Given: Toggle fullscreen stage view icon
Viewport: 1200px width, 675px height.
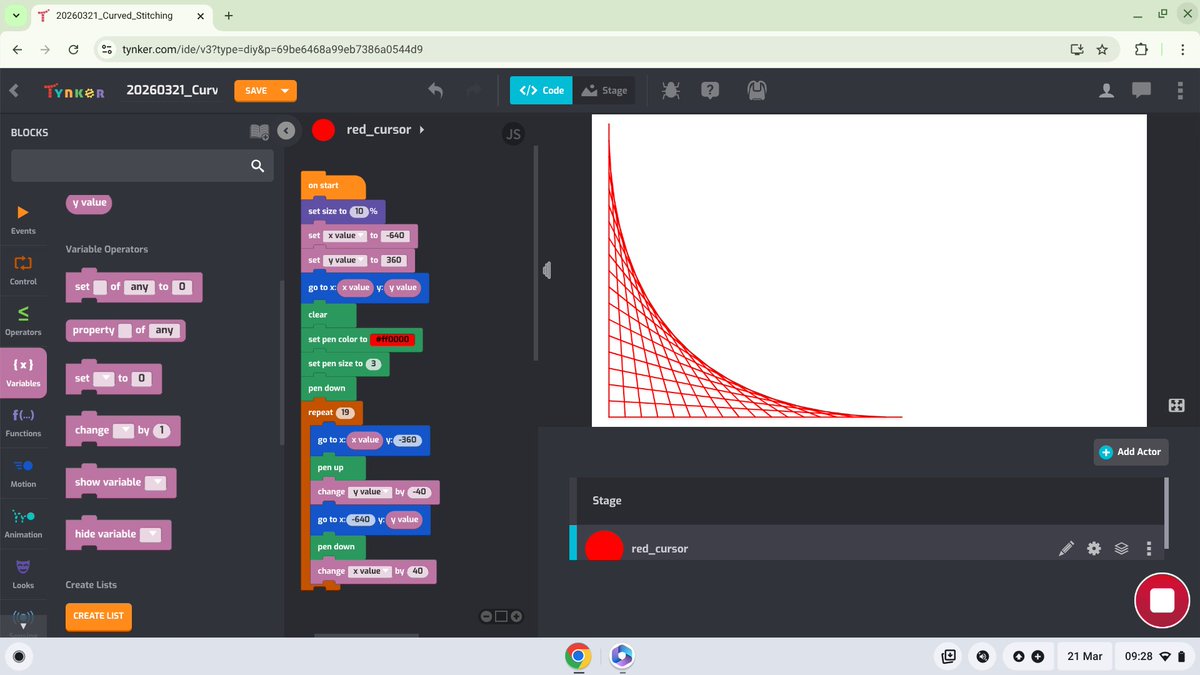Looking at the screenshot, I should click(x=1176, y=405).
